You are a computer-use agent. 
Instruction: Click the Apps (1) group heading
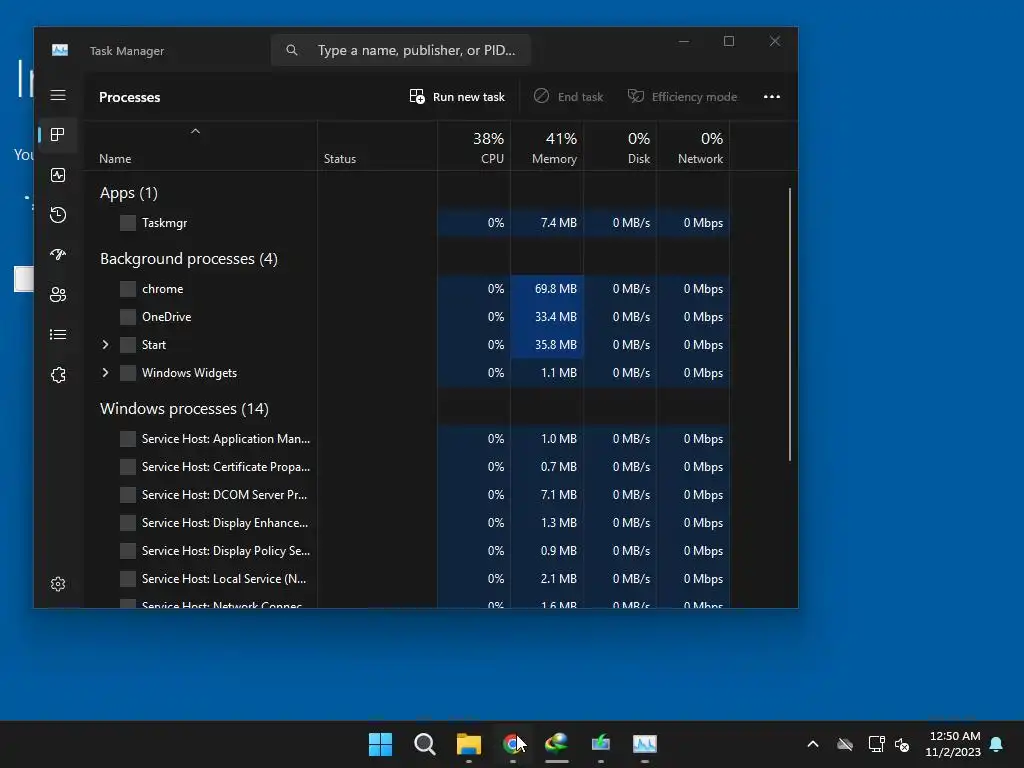129,193
